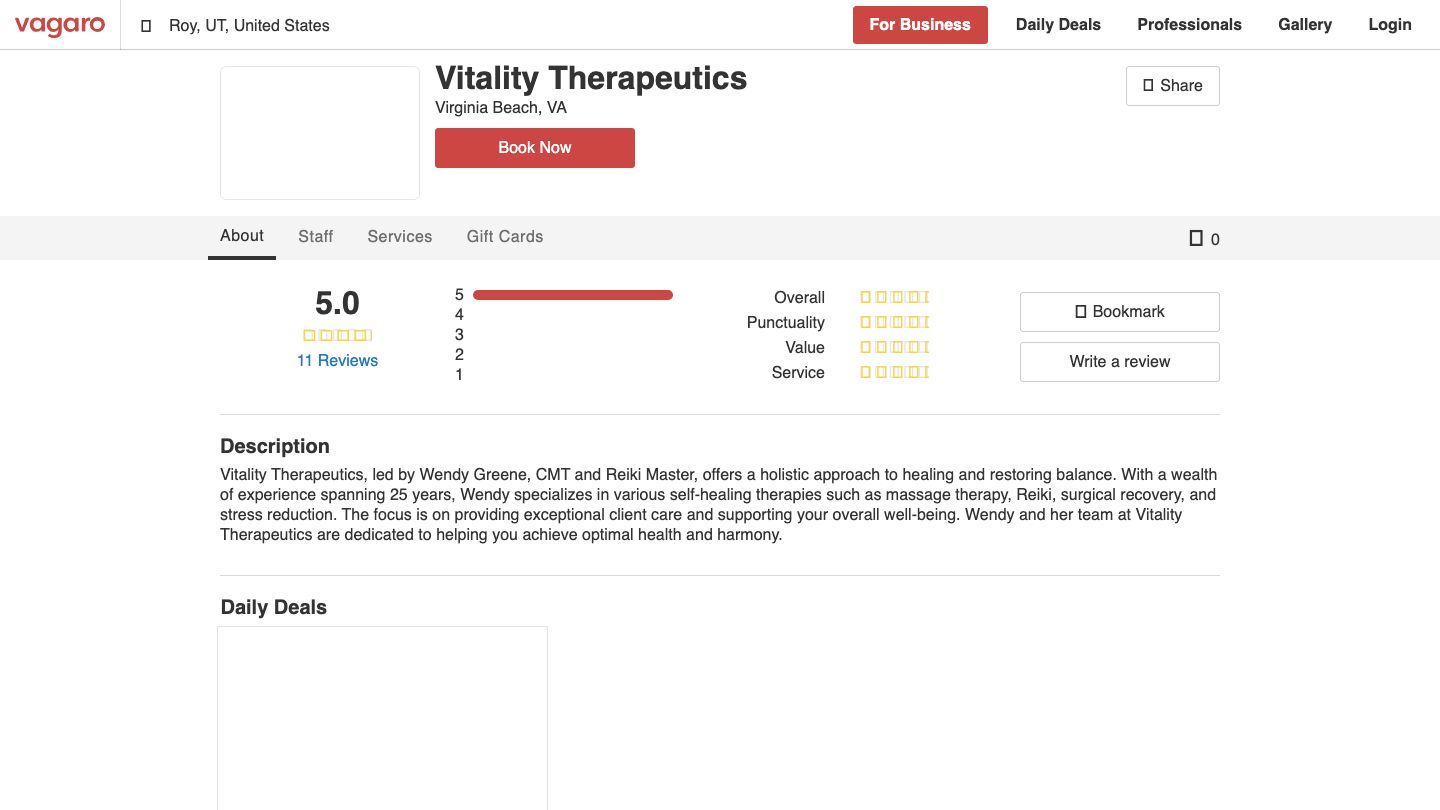The width and height of the screenshot is (1440, 810).
Task: Click Professionals in the navigation bar
Action: [x=1189, y=24]
